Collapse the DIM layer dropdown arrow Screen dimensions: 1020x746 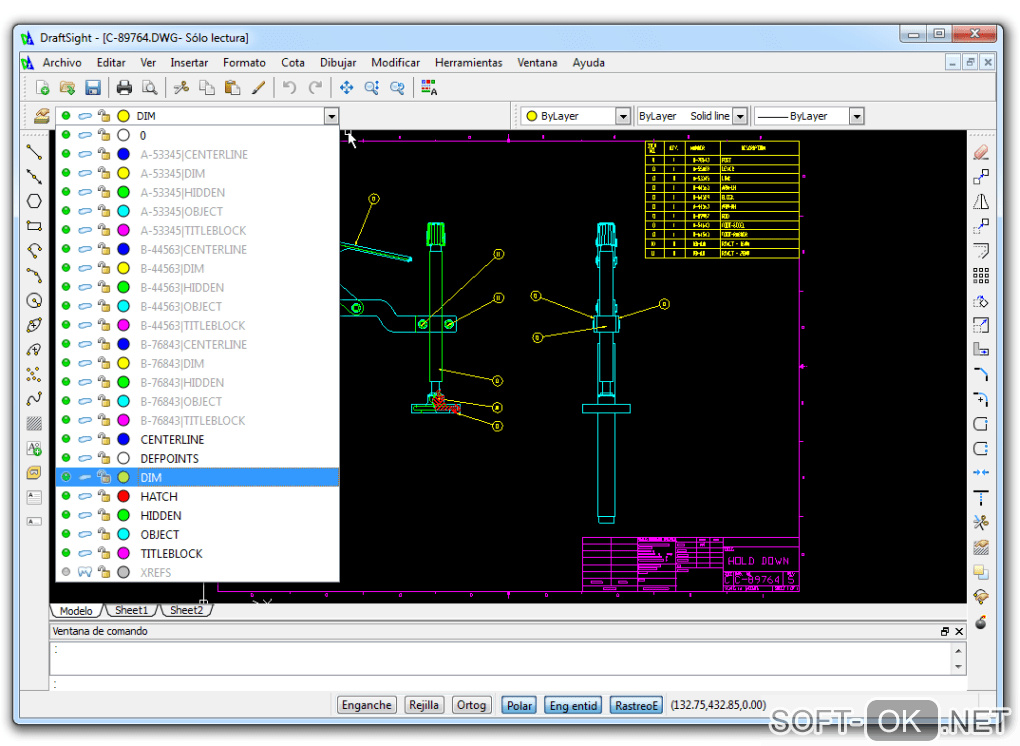(331, 116)
